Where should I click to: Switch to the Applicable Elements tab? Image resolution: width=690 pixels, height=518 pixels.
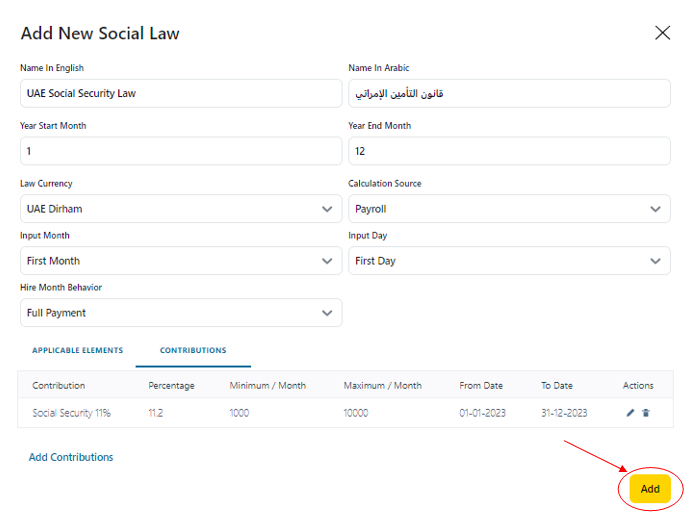click(x=77, y=351)
